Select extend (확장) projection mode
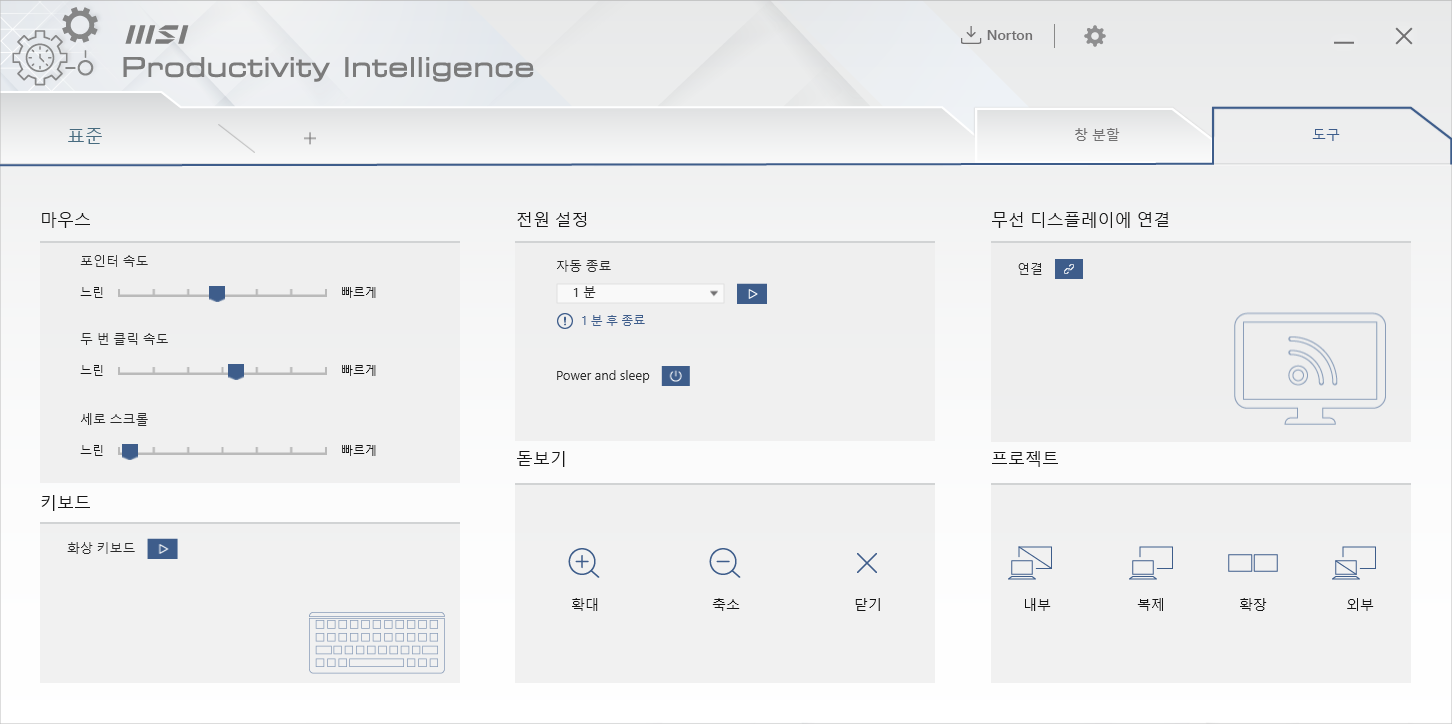Image resolution: width=1452 pixels, height=724 pixels. pyautogui.click(x=1252, y=564)
